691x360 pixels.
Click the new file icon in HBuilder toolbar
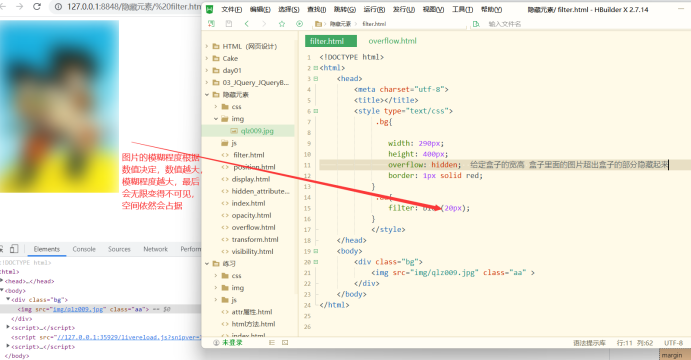coord(212,24)
